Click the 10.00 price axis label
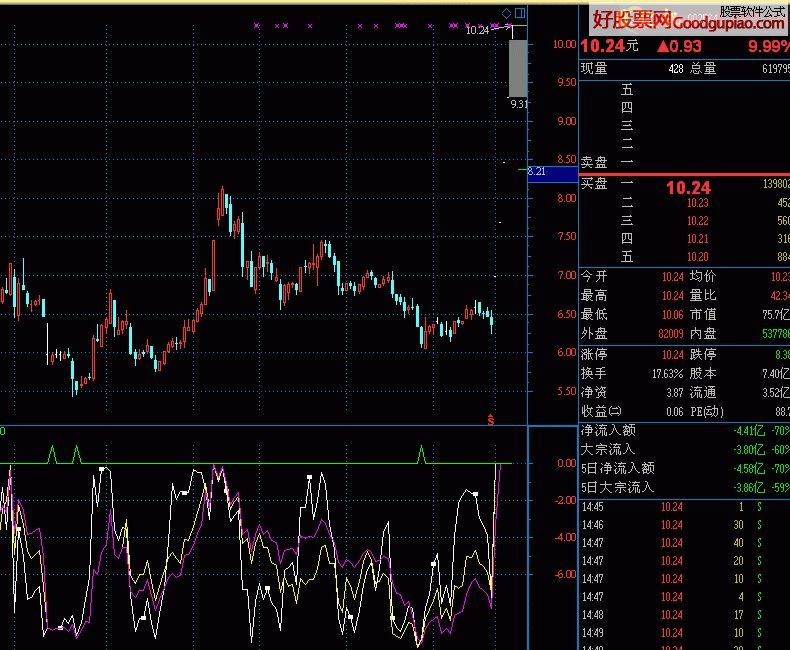 tap(564, 44)
